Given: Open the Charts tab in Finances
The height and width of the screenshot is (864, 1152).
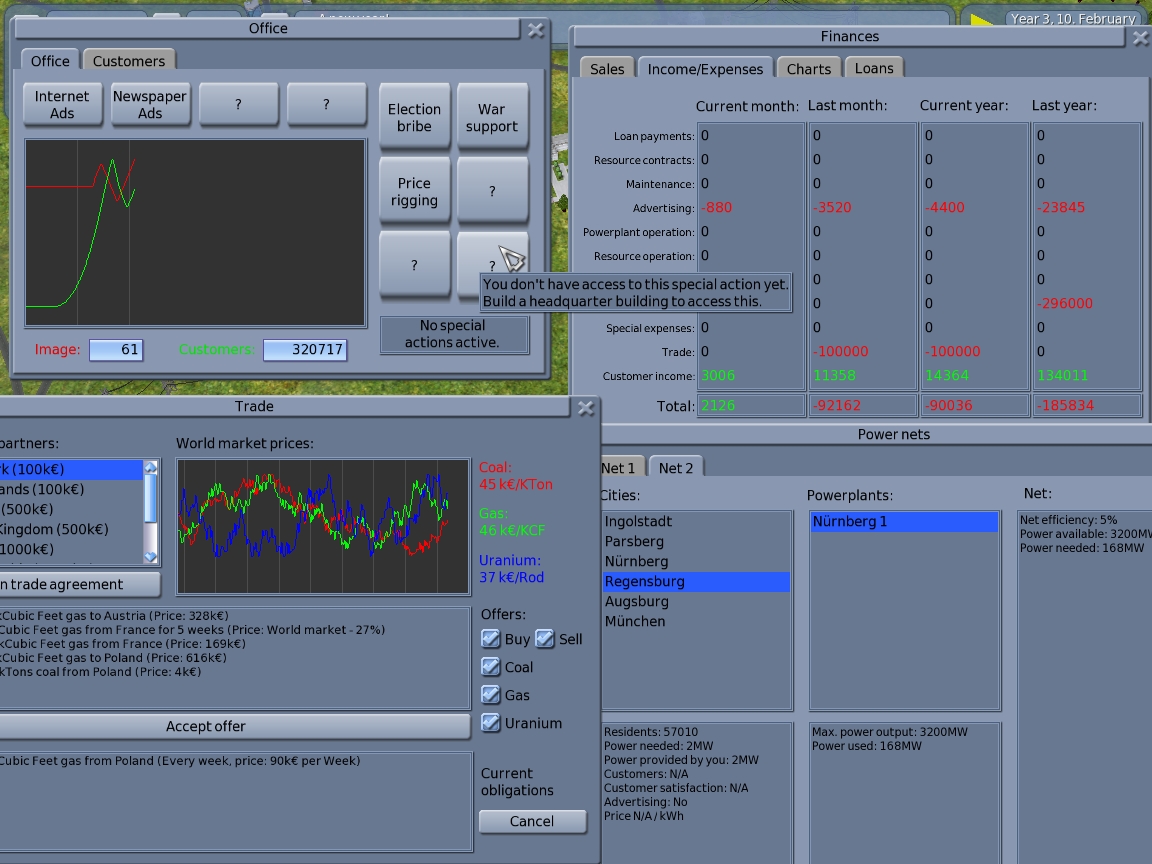Looking at the screenshot, I should (x=808, y=69).
